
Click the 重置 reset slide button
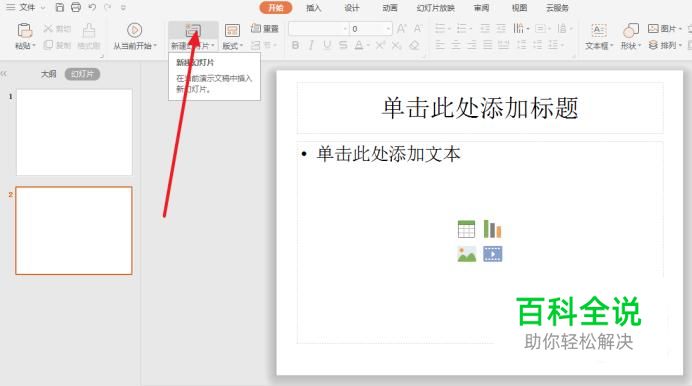point(264,29)
